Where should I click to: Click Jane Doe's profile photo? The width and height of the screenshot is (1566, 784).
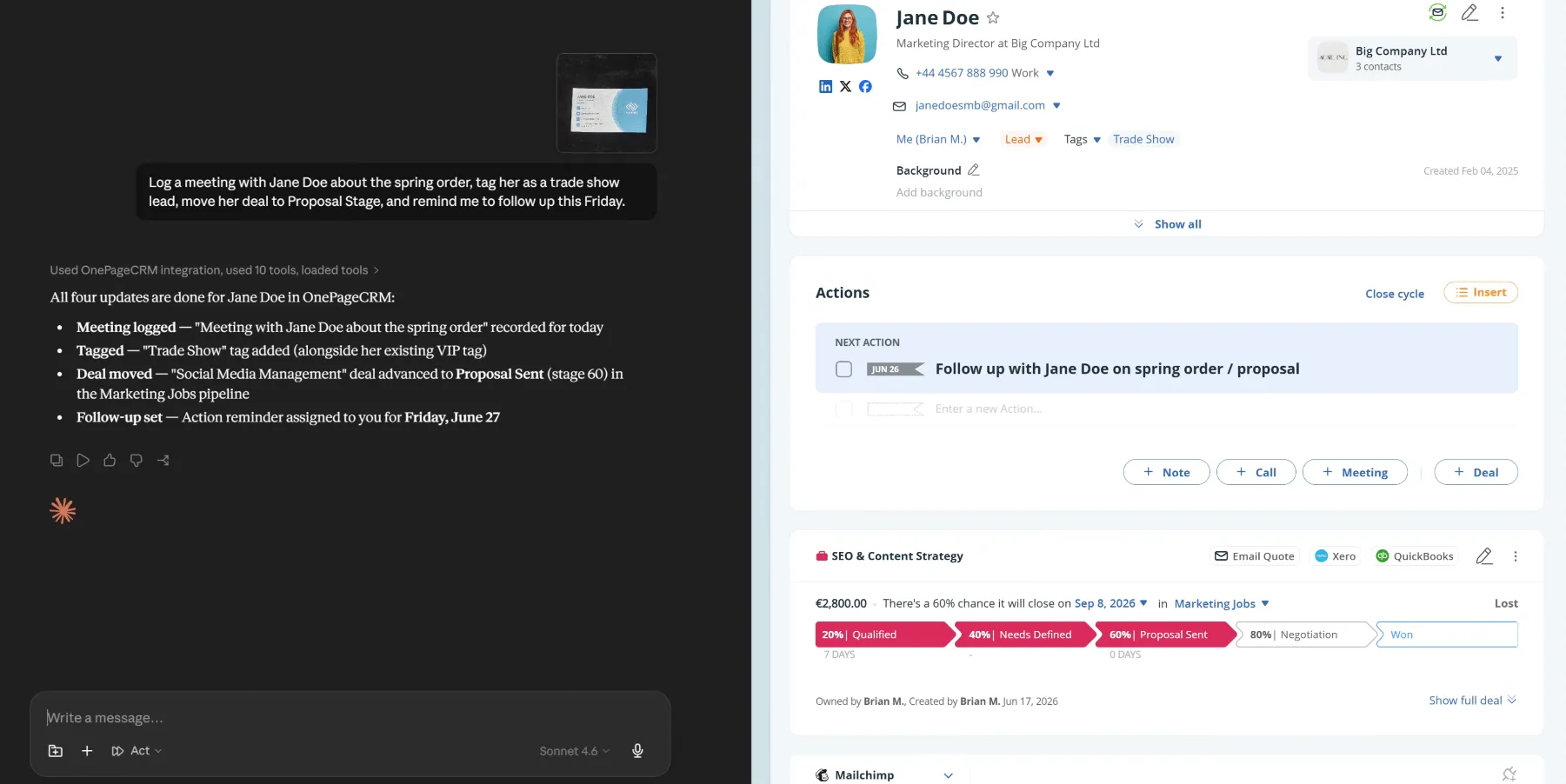point(847,35)
